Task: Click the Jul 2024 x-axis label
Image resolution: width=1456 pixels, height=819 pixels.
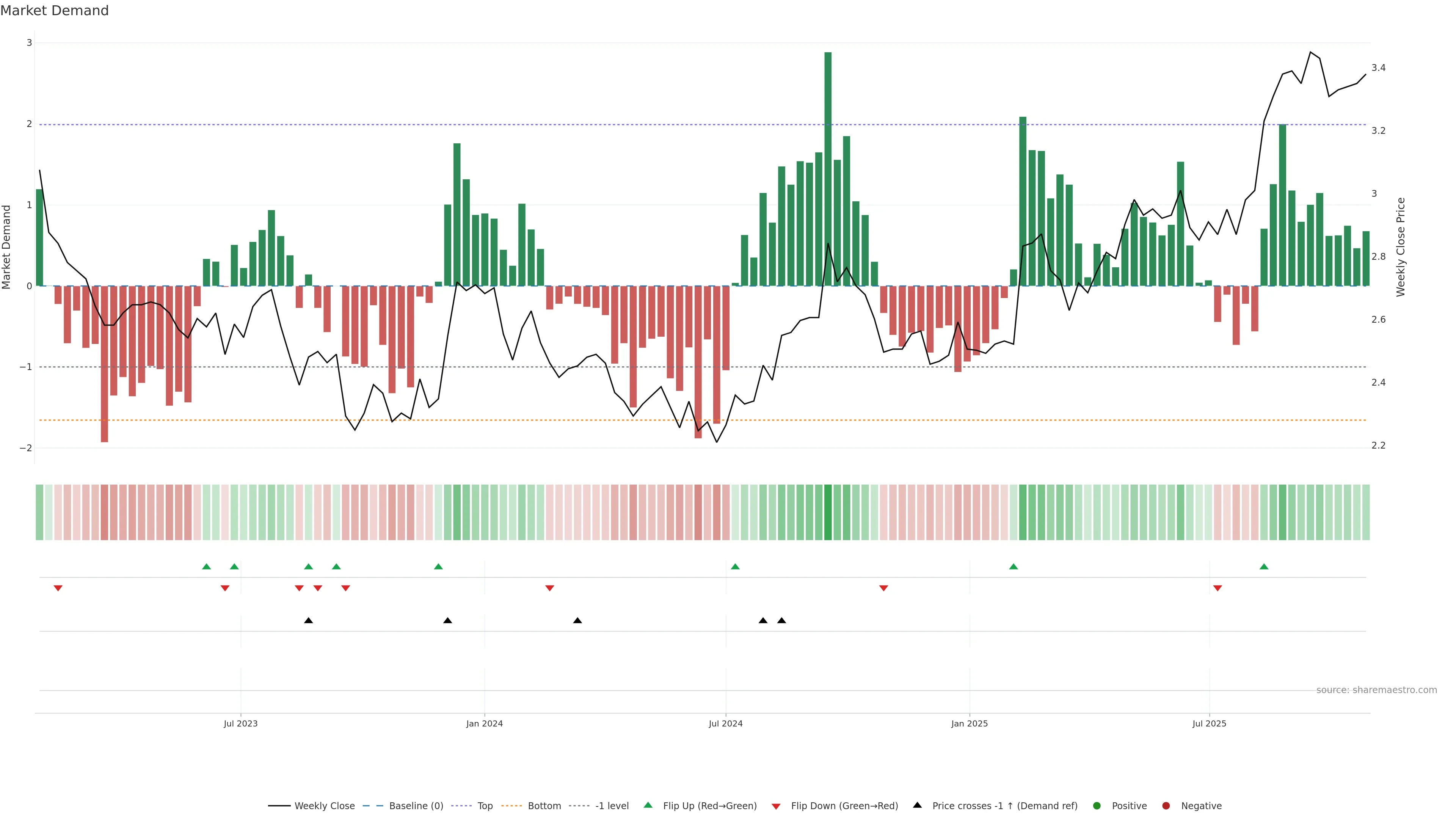Action: click(x=725, y=723)
